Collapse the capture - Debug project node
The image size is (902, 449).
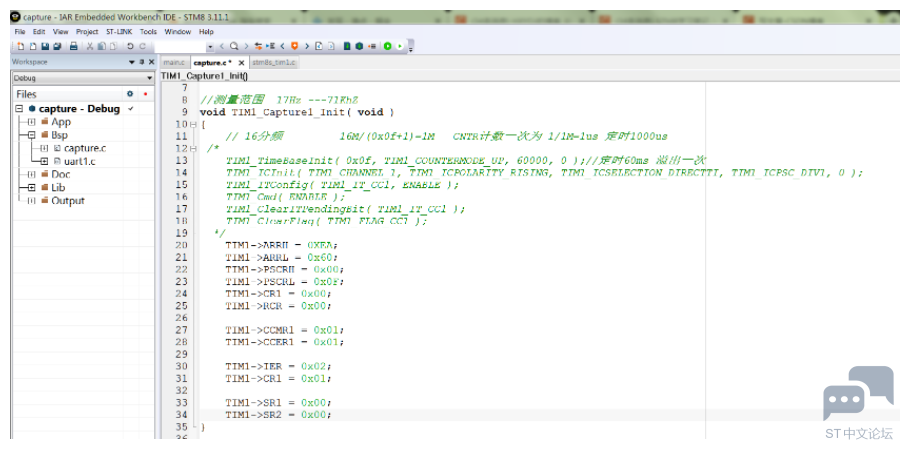tap(18, 109)
